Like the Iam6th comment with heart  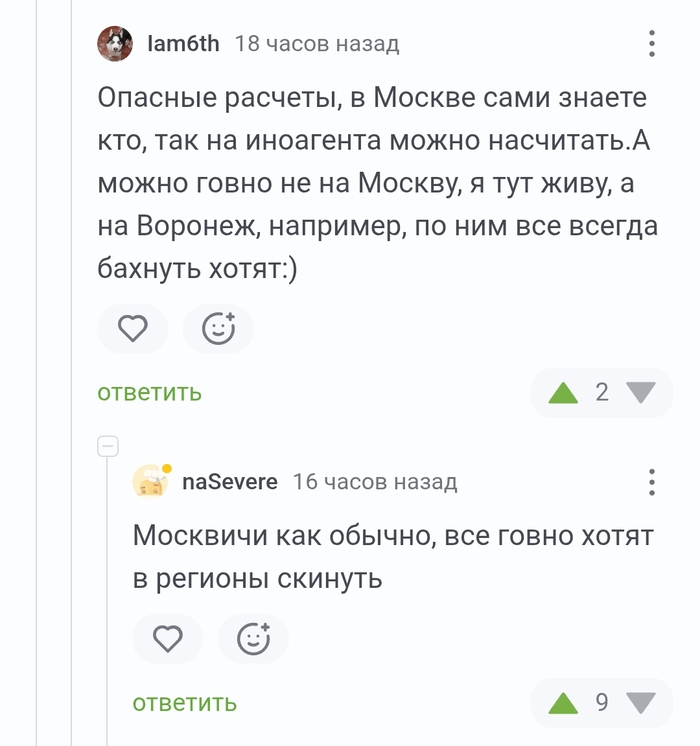coord(133,329)
